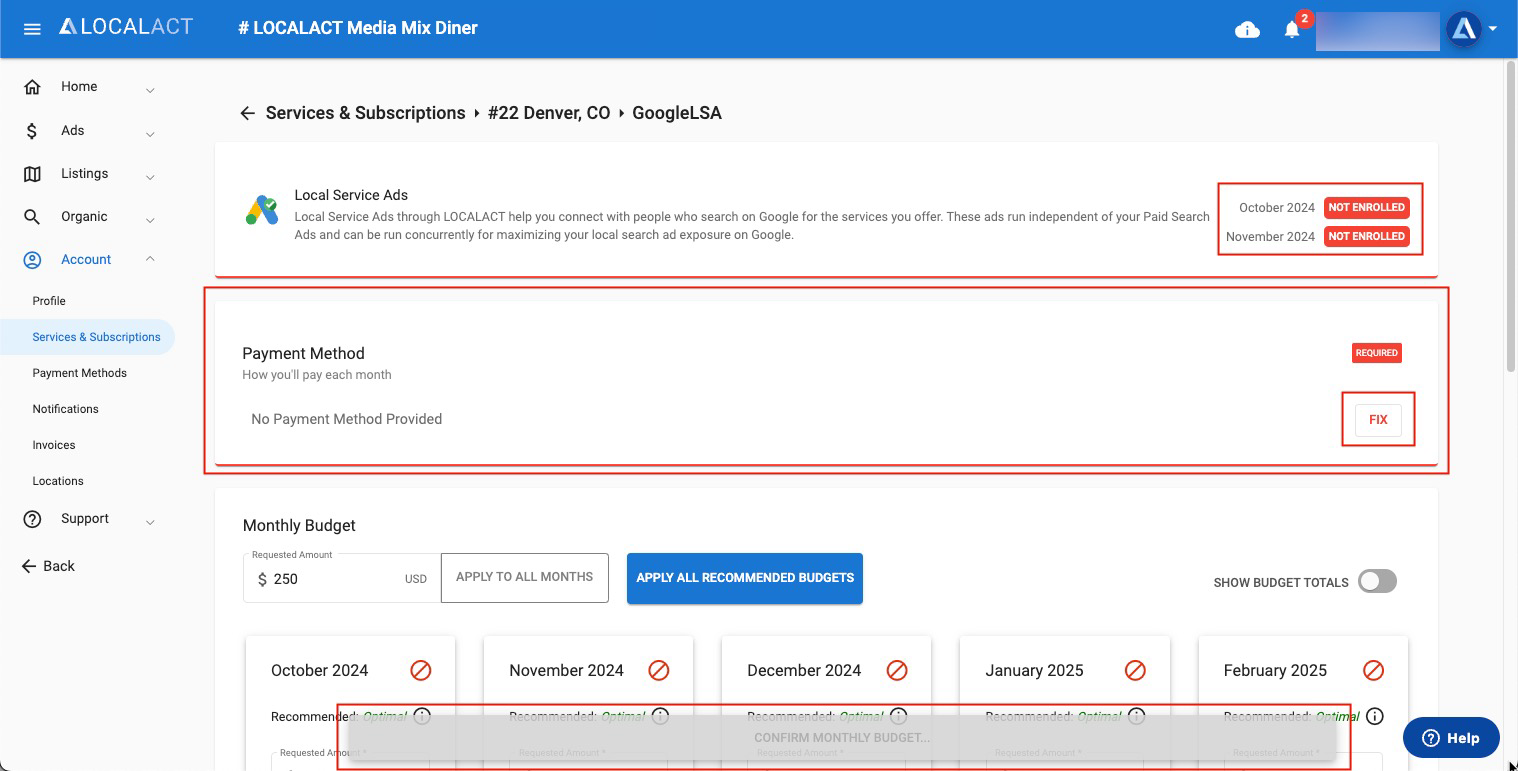Toggle SHOW BUDGET TOTALS switch
The image size is (1518, 771).
click(1377, 582)
